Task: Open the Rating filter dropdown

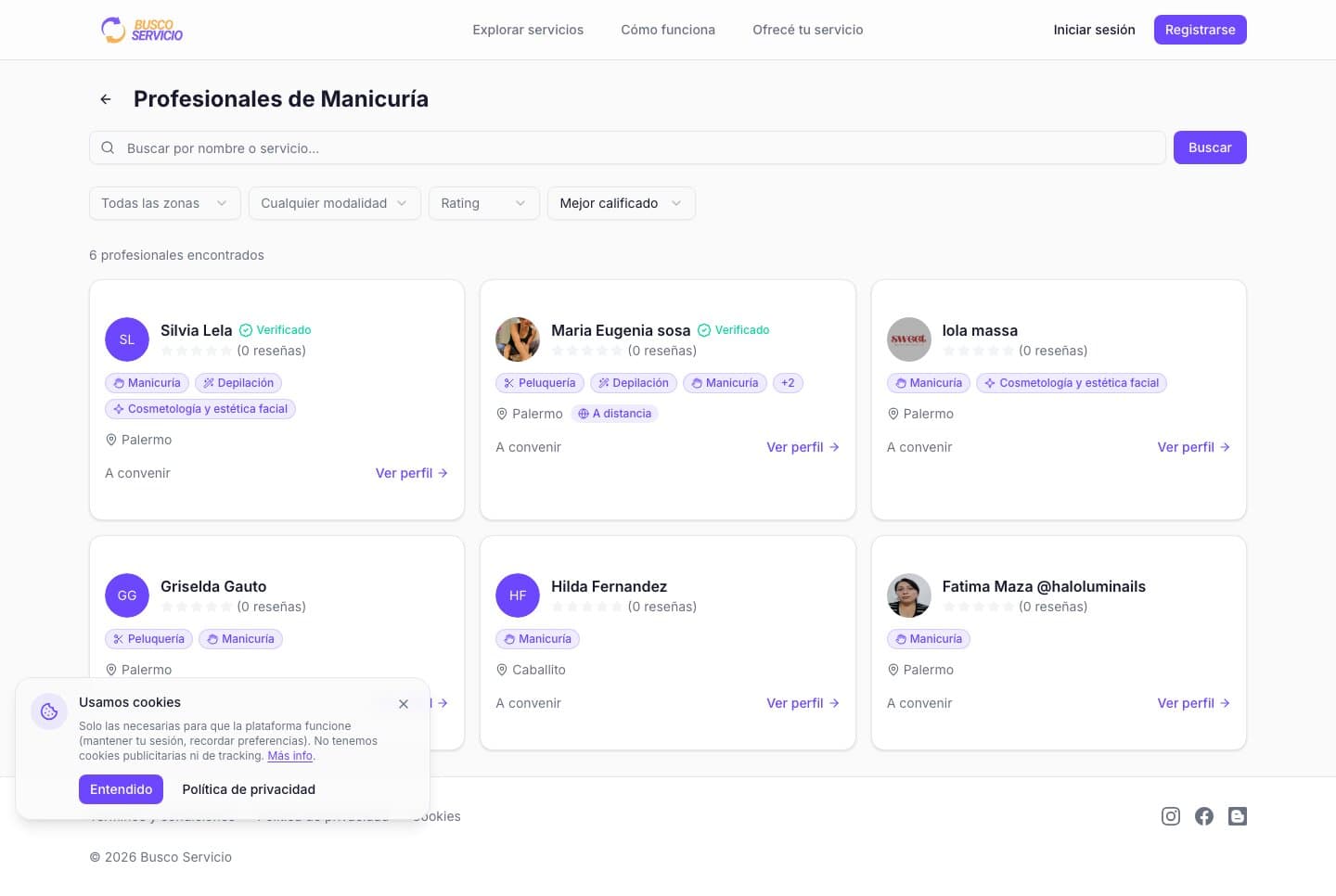Action: coord(484,203)
